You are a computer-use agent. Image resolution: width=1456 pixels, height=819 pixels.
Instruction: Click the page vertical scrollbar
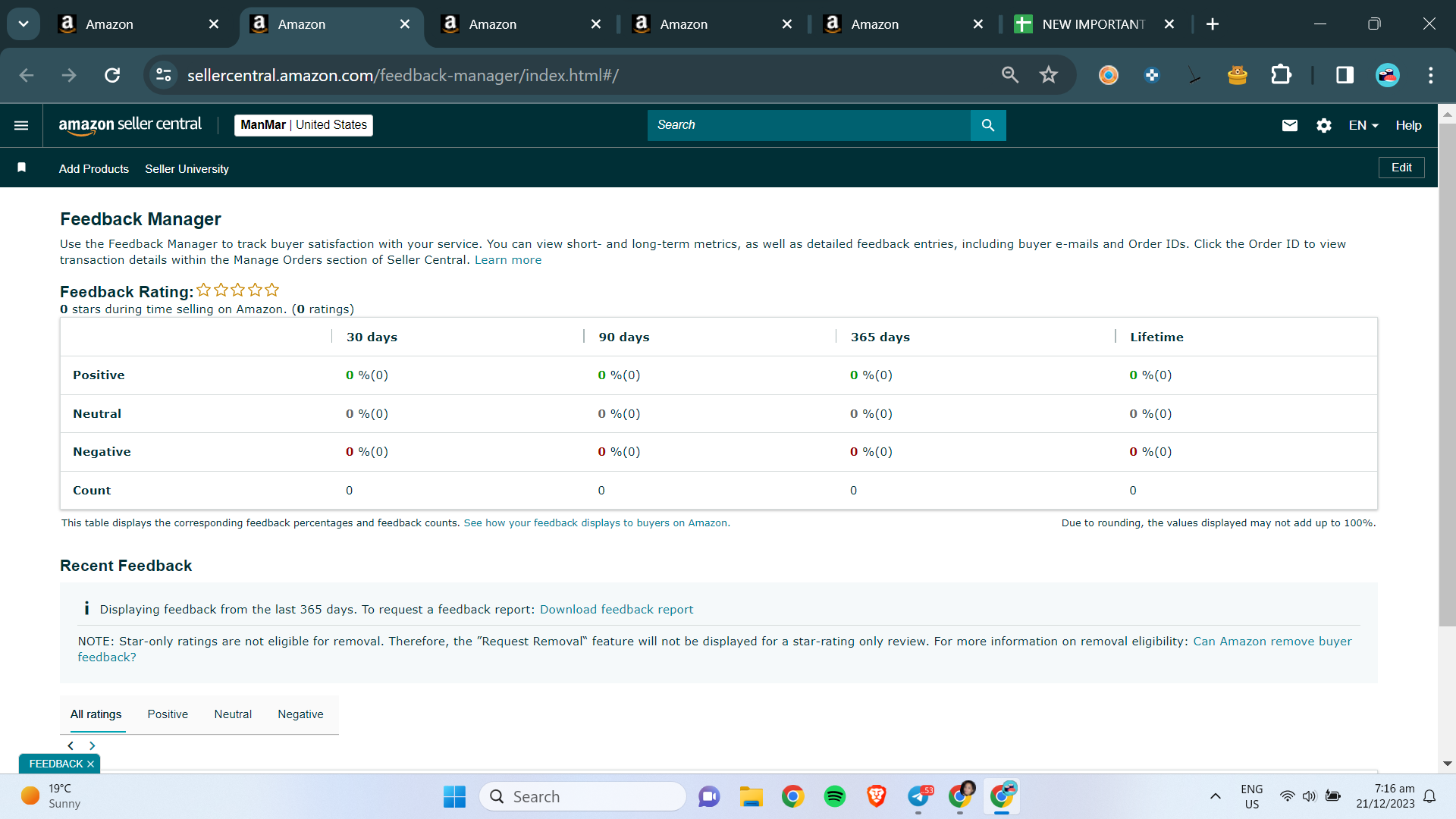coord(1447,375)
